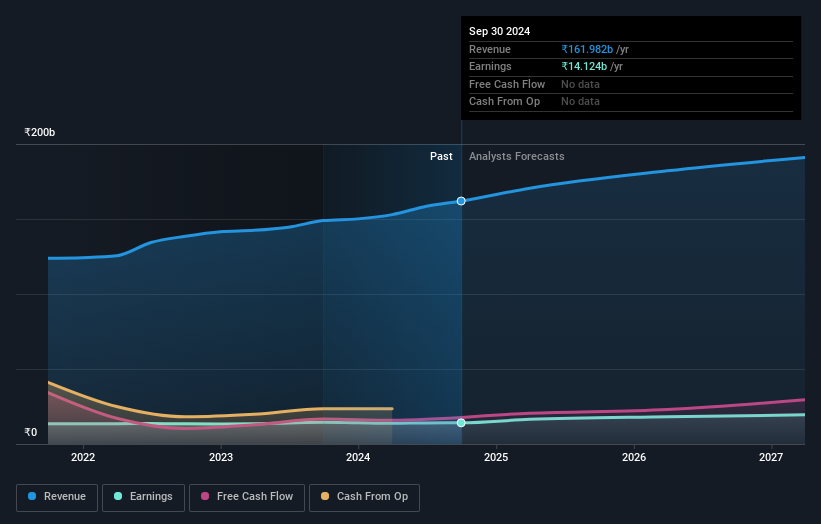
Task: Click the ₹161.982b revenue value
Action: pyautogui.click(x=587, y=49)
